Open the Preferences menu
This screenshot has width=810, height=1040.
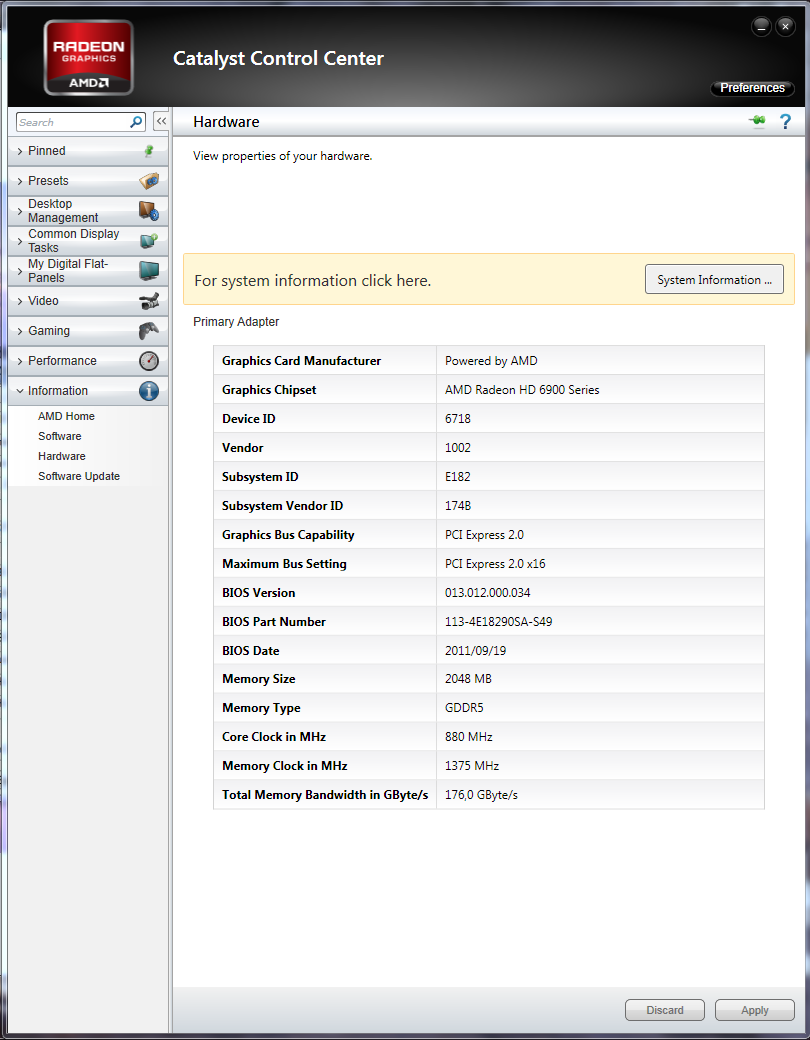(752, 88)
